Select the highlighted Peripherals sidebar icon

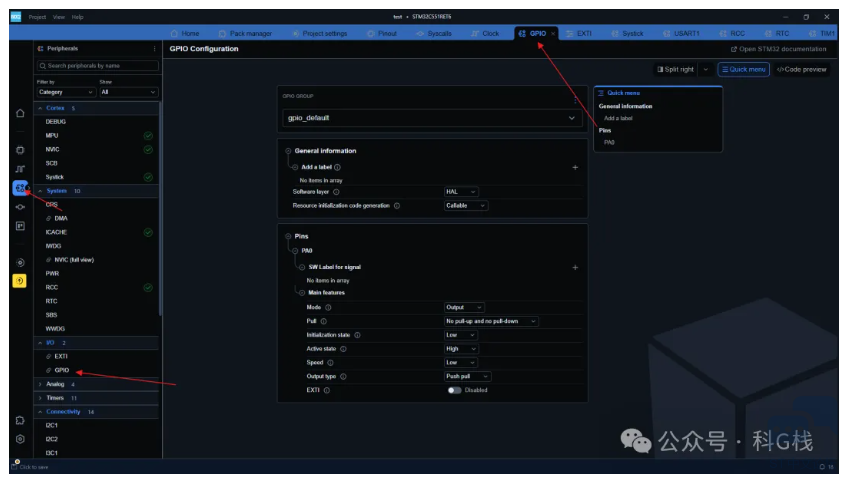(x=20, y=188)
